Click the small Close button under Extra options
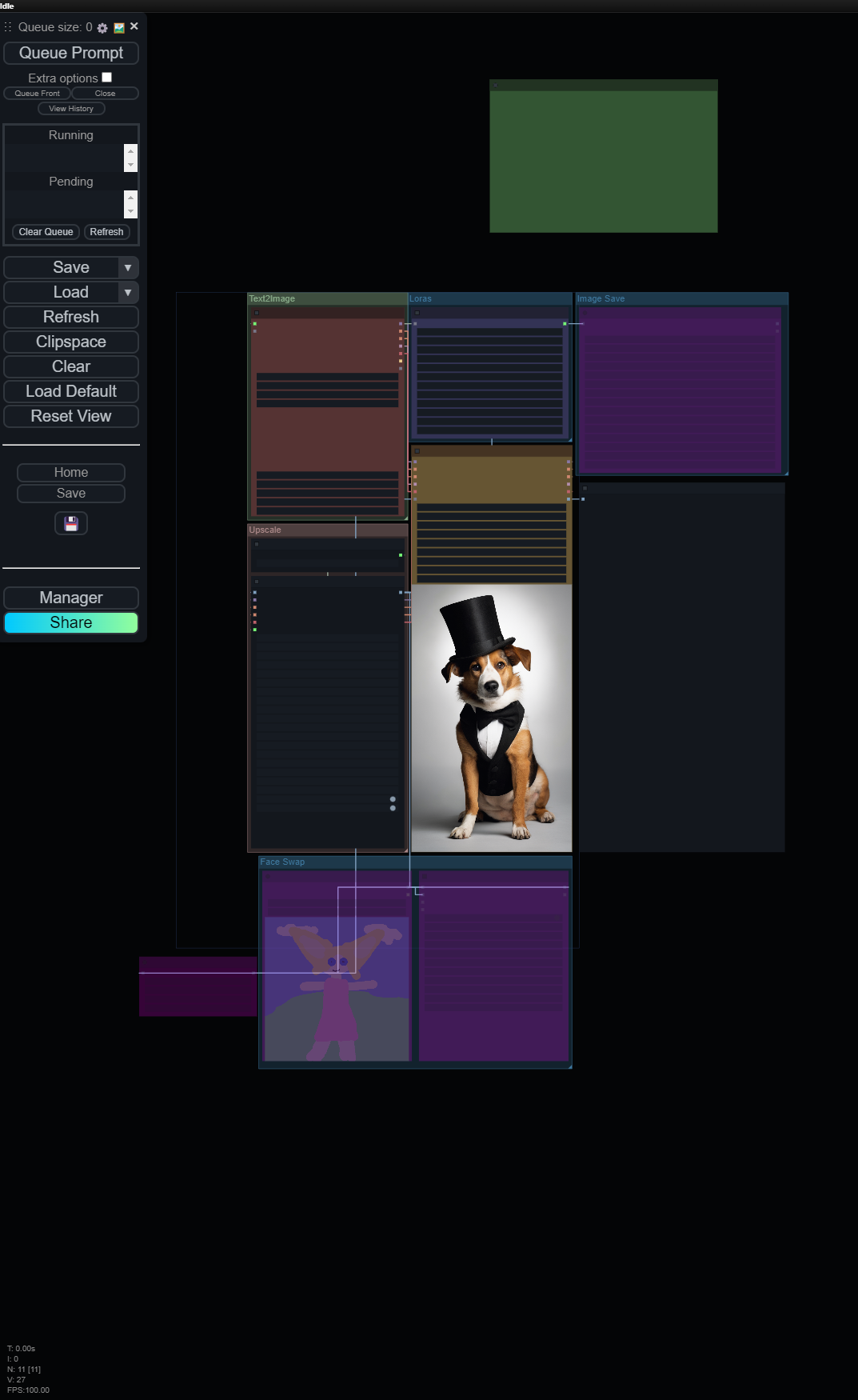 [x=105, y=94]
